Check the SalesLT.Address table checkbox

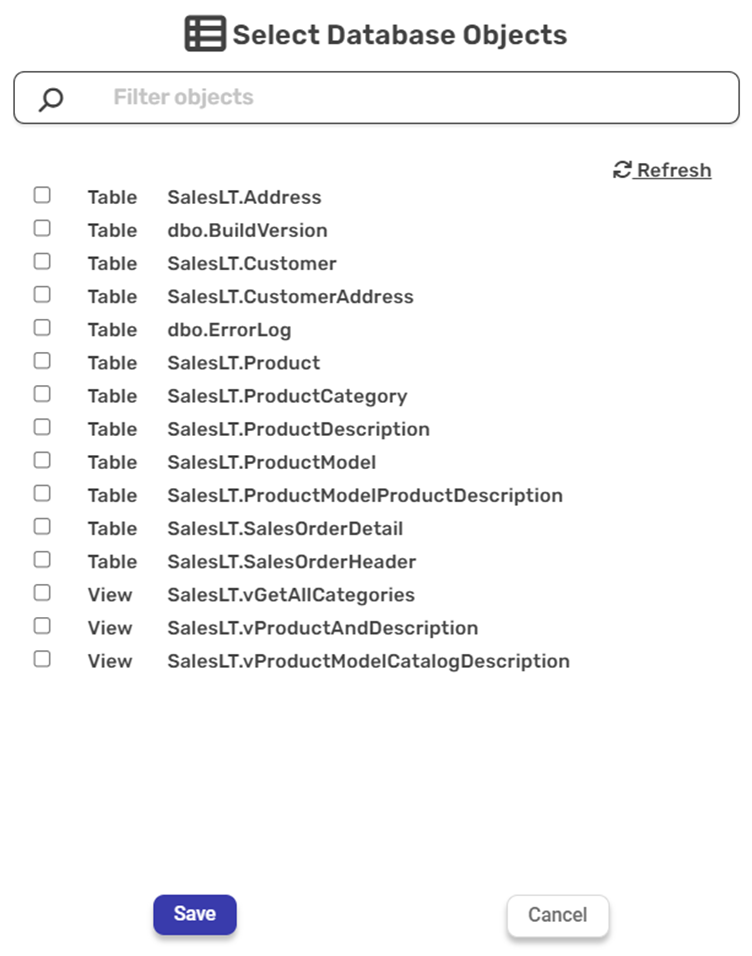(42, 195)
